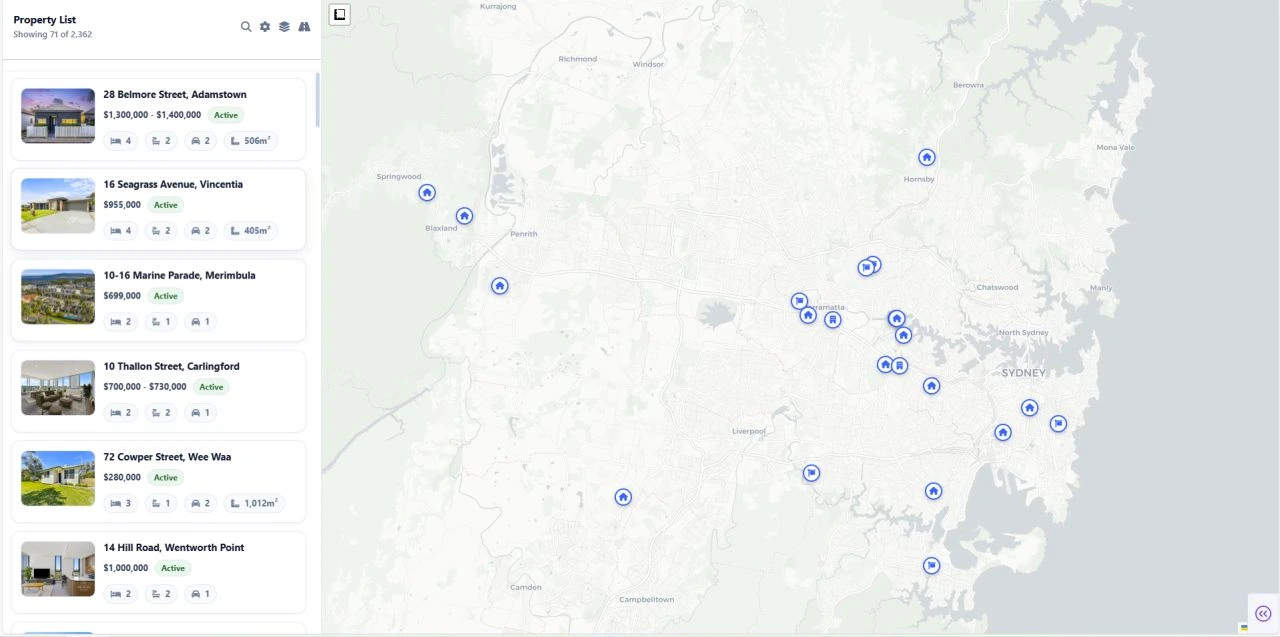Click 10-16 Marine Parade Merimbula photo

pyautogui.click(x=58, y=297)
